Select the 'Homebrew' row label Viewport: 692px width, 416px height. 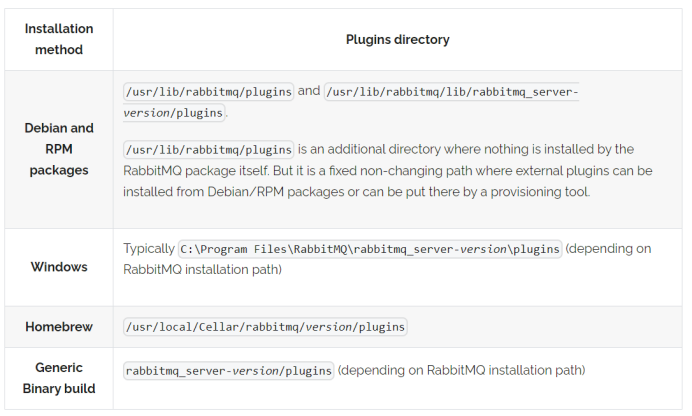59,327
